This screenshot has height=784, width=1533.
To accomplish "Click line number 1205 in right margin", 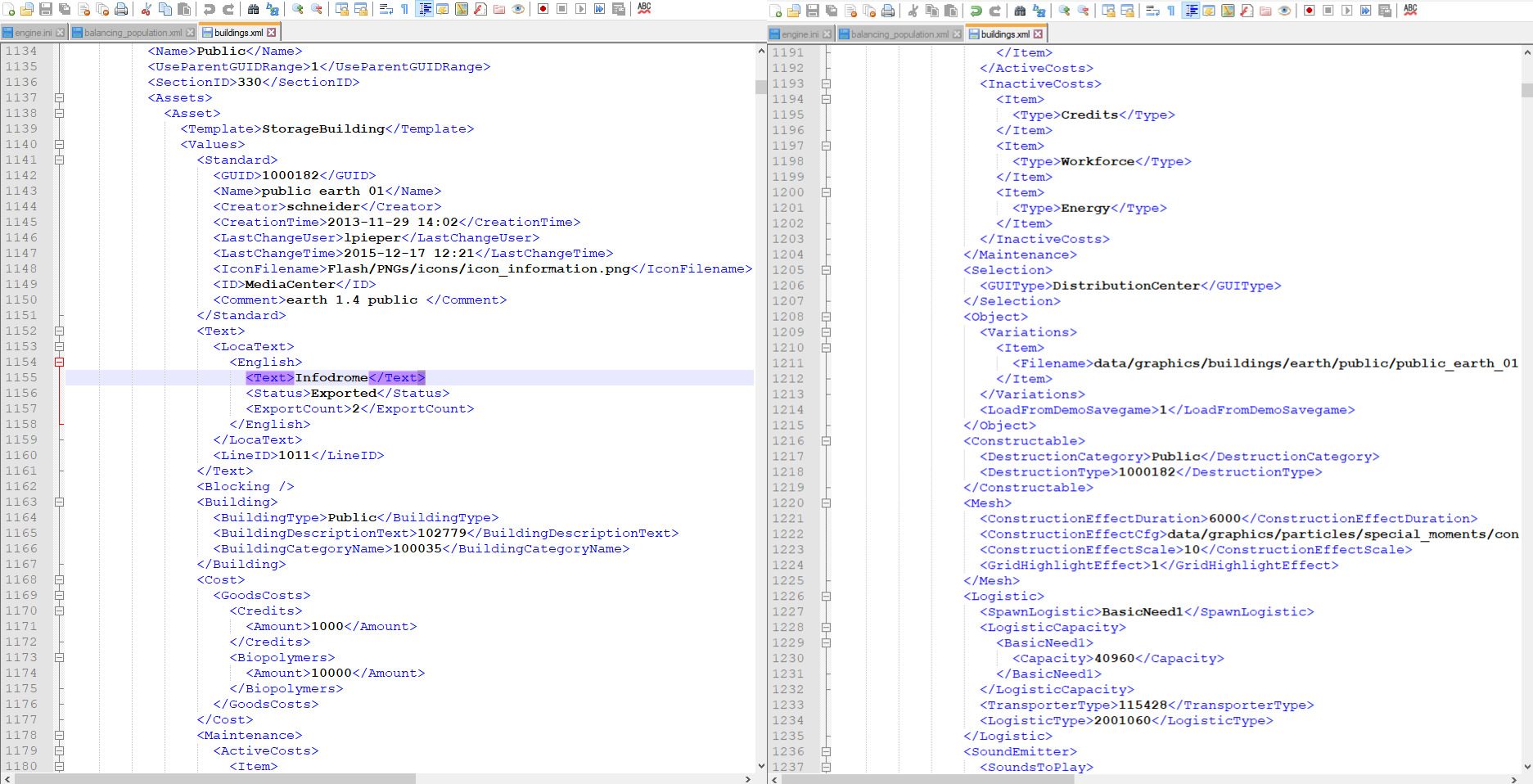I will coord(787,270).
